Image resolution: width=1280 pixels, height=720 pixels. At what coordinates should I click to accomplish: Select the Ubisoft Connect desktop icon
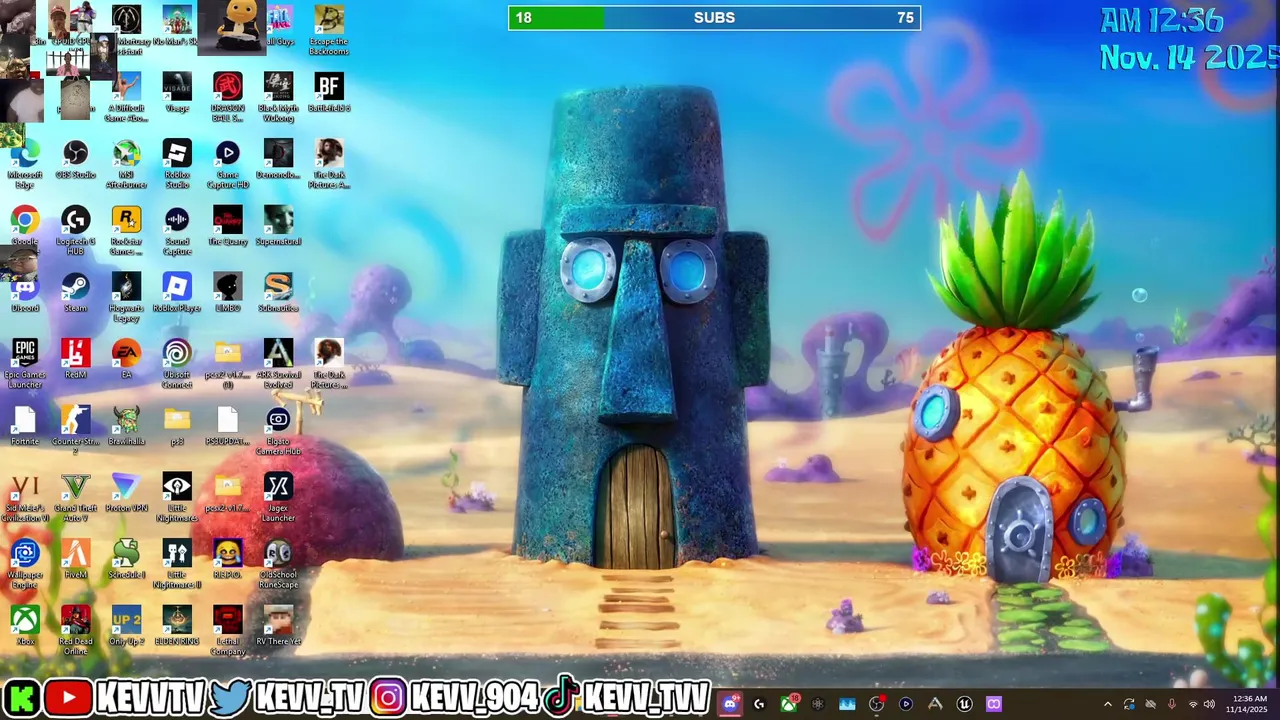(x=177, y=364)
